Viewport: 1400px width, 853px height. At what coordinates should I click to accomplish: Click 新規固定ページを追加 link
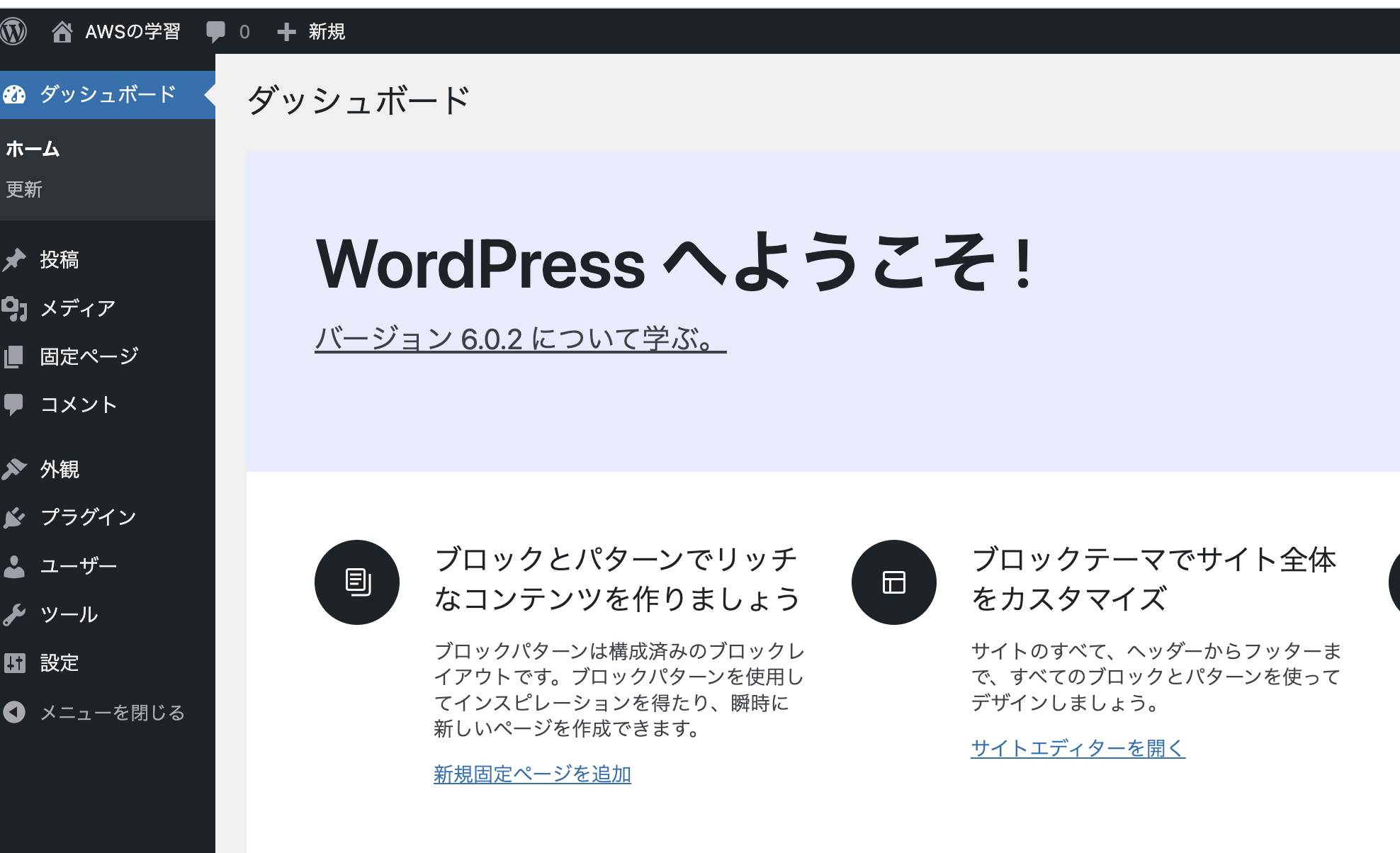click(533, 774)
